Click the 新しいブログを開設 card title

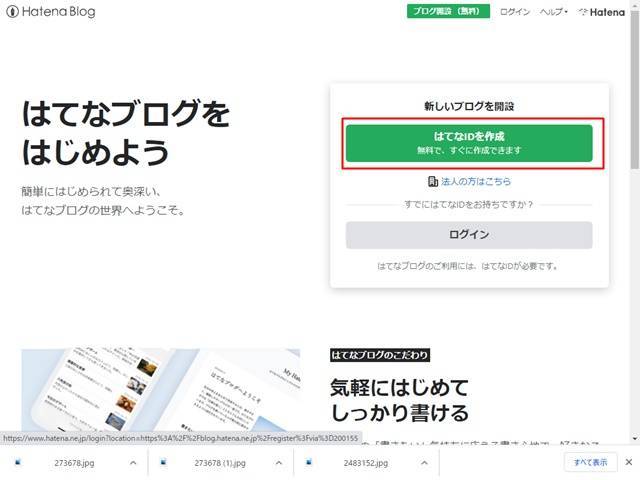[469, 107]
